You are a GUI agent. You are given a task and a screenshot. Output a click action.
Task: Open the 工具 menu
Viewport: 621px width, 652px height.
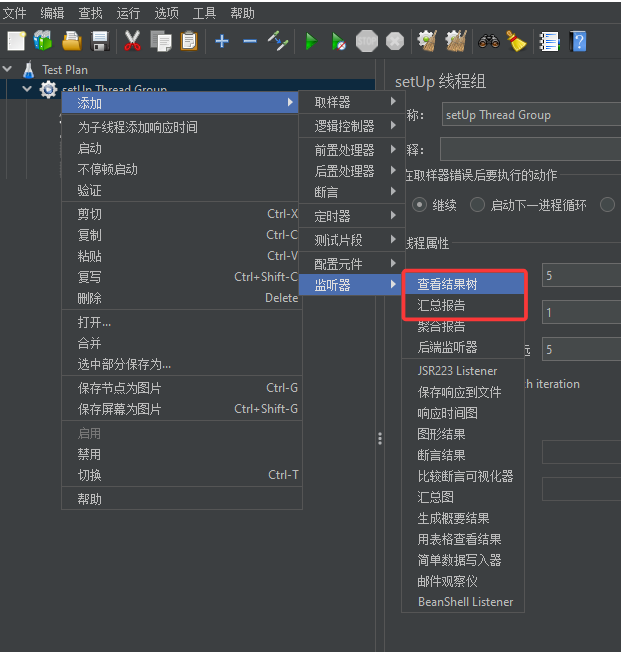coord(204,13)
